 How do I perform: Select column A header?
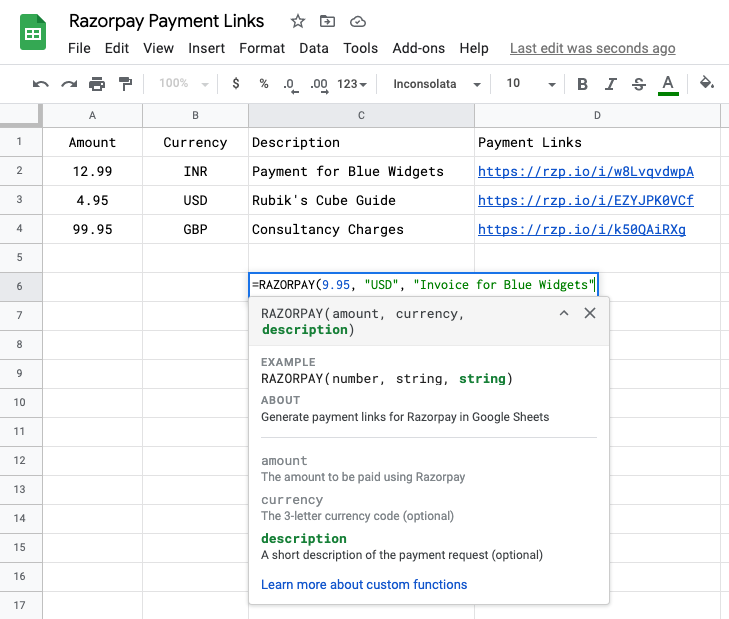[93, 115]
